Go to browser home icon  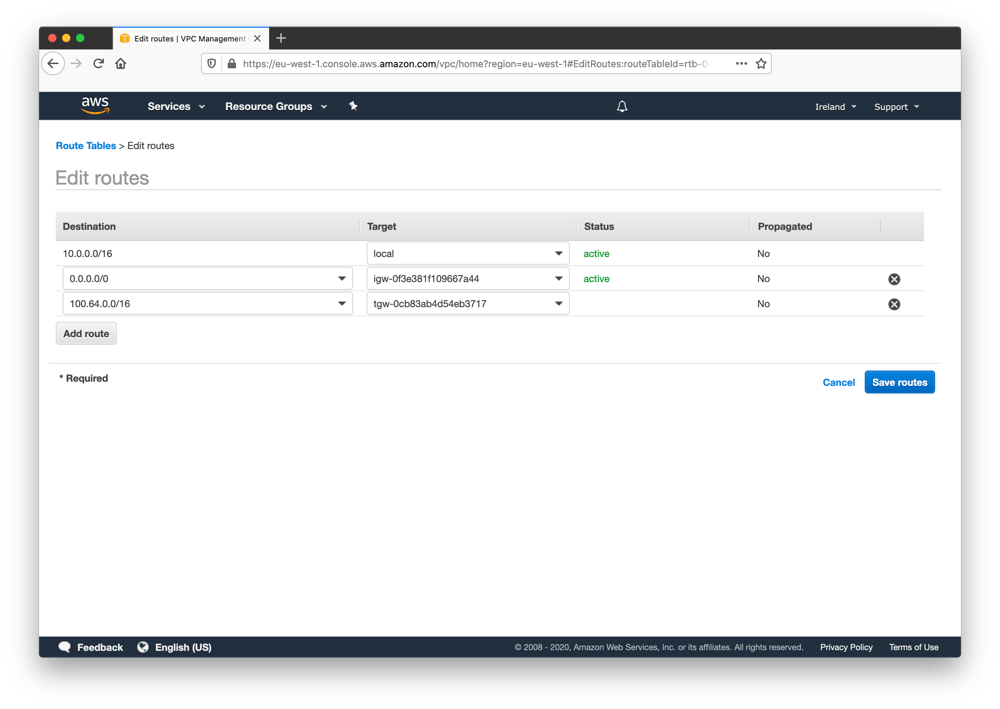(x=121, y=64)
